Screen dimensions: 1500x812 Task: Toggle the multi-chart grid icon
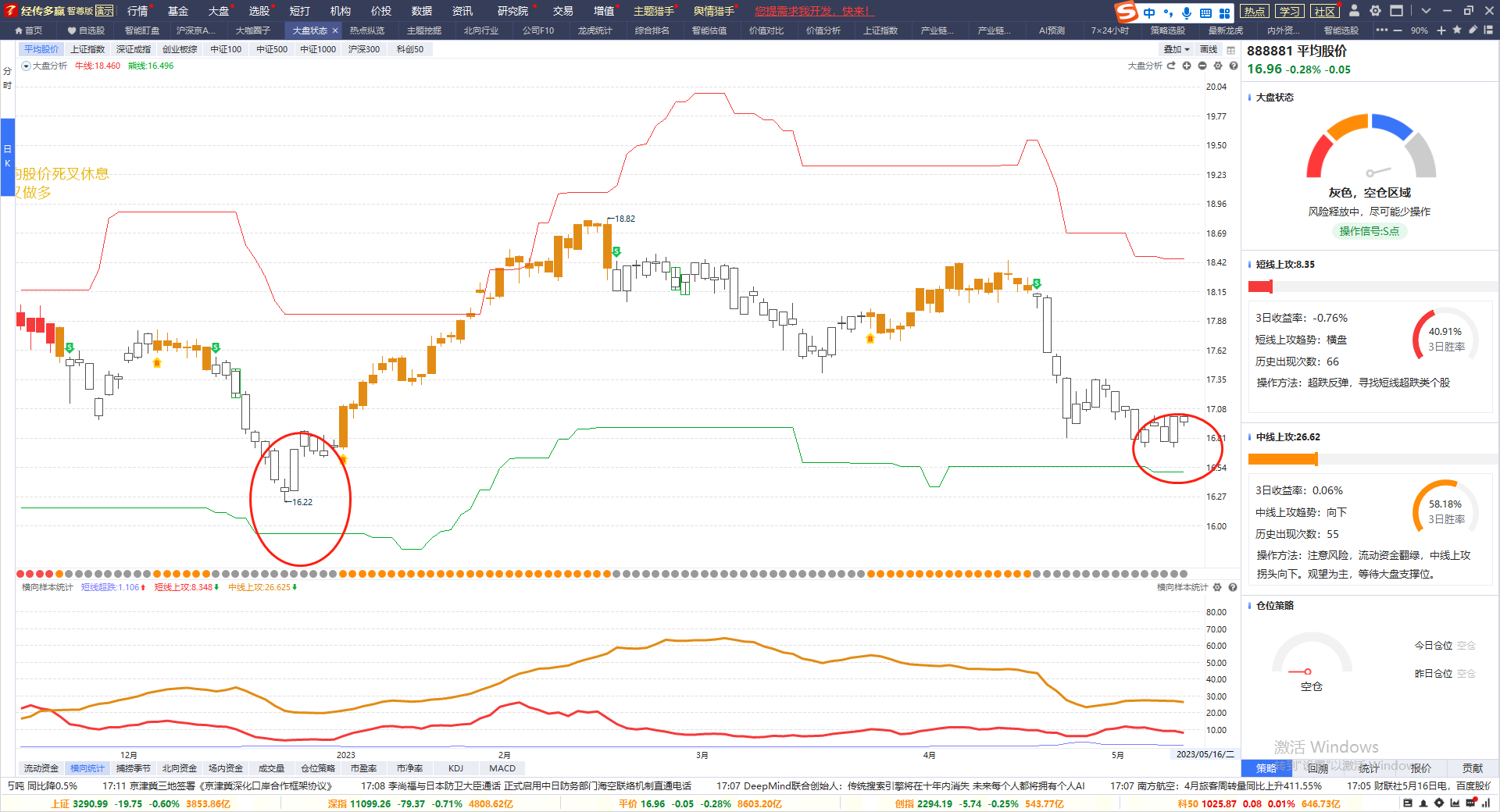click(1231, 50)
